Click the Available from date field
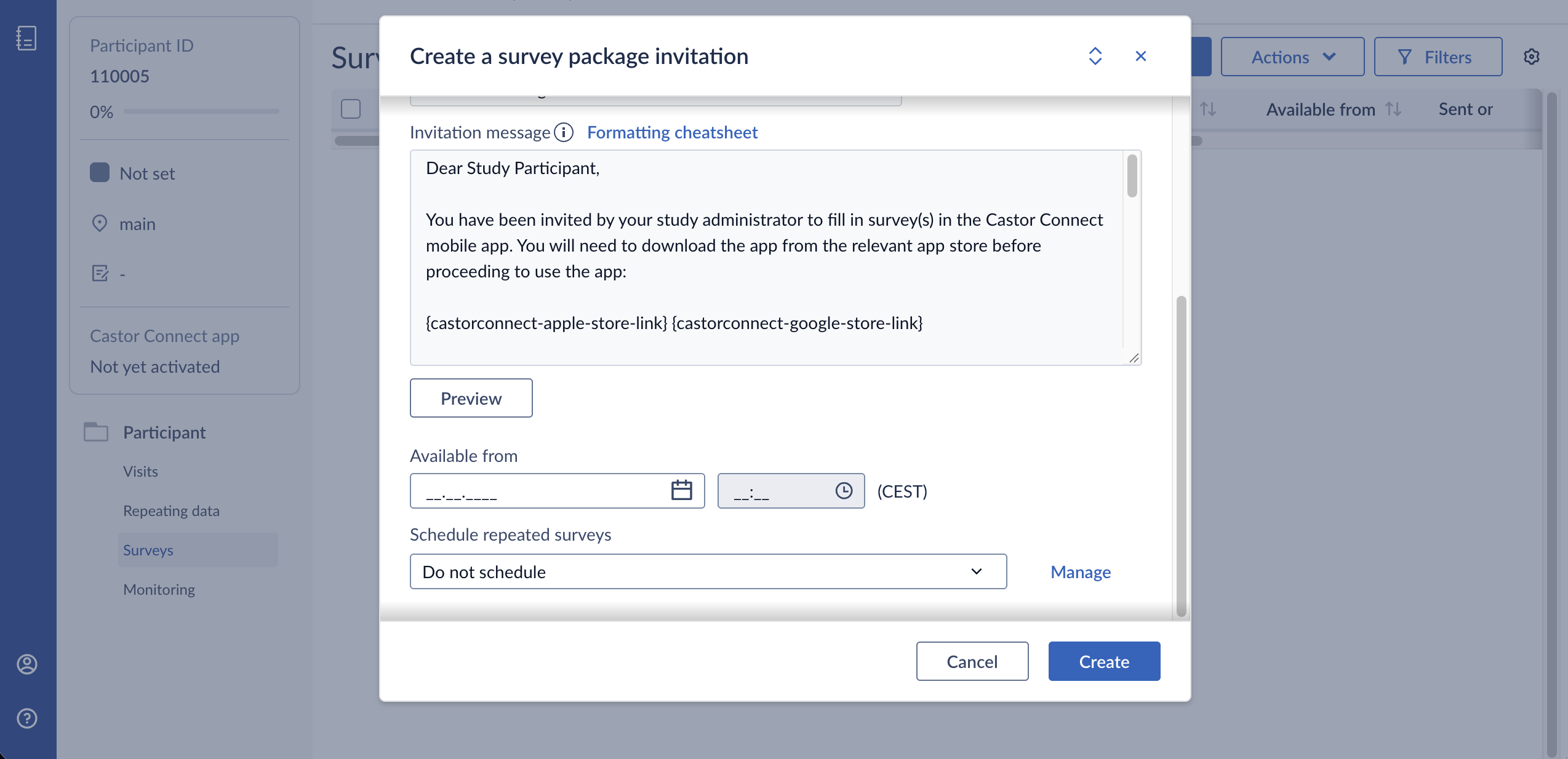Image resolution: width=1568 pixels, height=759 pixels. coord(558,490)
